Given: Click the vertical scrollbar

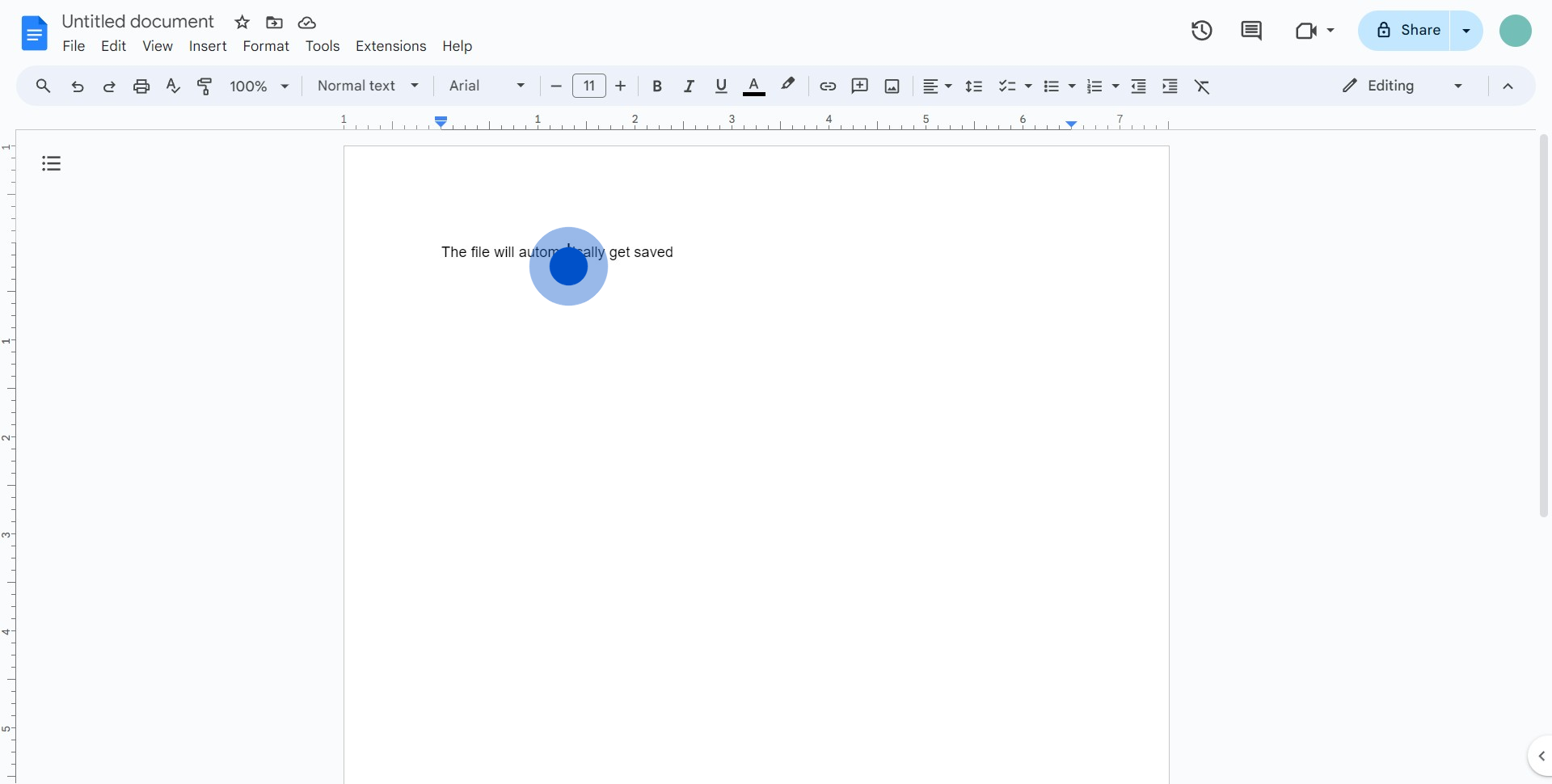Looking at the screenshot, I should 1544,326.
